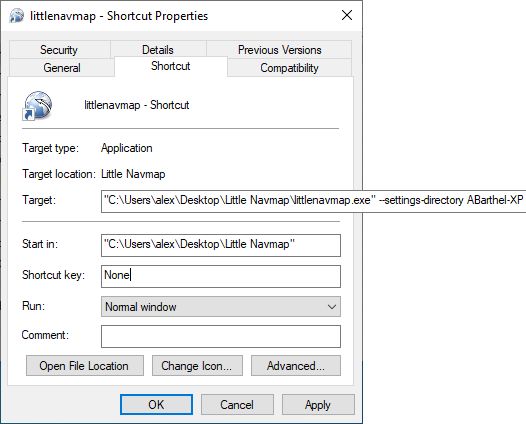The image size is (526, 424).
Task: Click the empty Comment field
Action: [221, 336]
